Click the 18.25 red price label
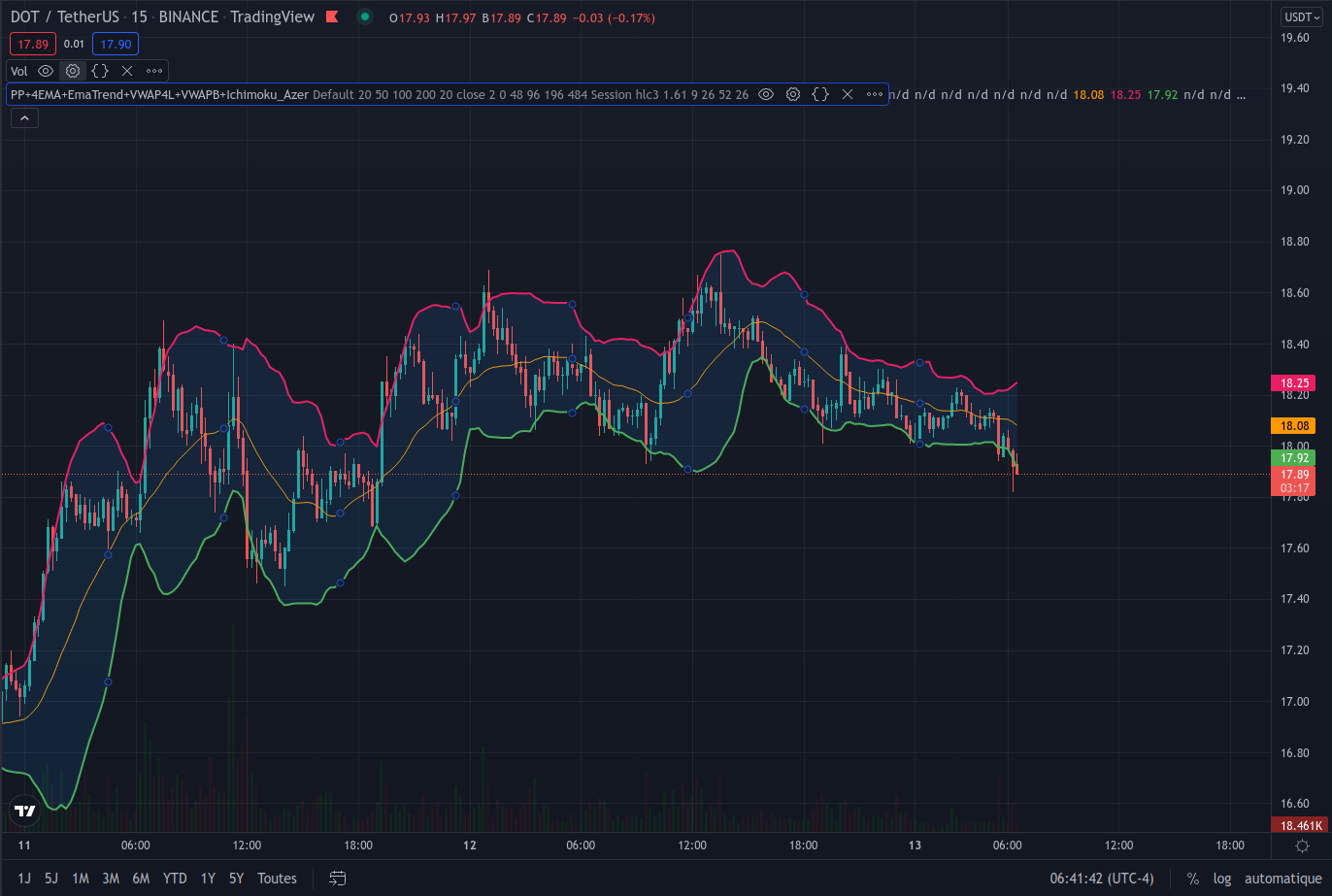Screen dimensions: 1332x896 [x=1294, y=382]
